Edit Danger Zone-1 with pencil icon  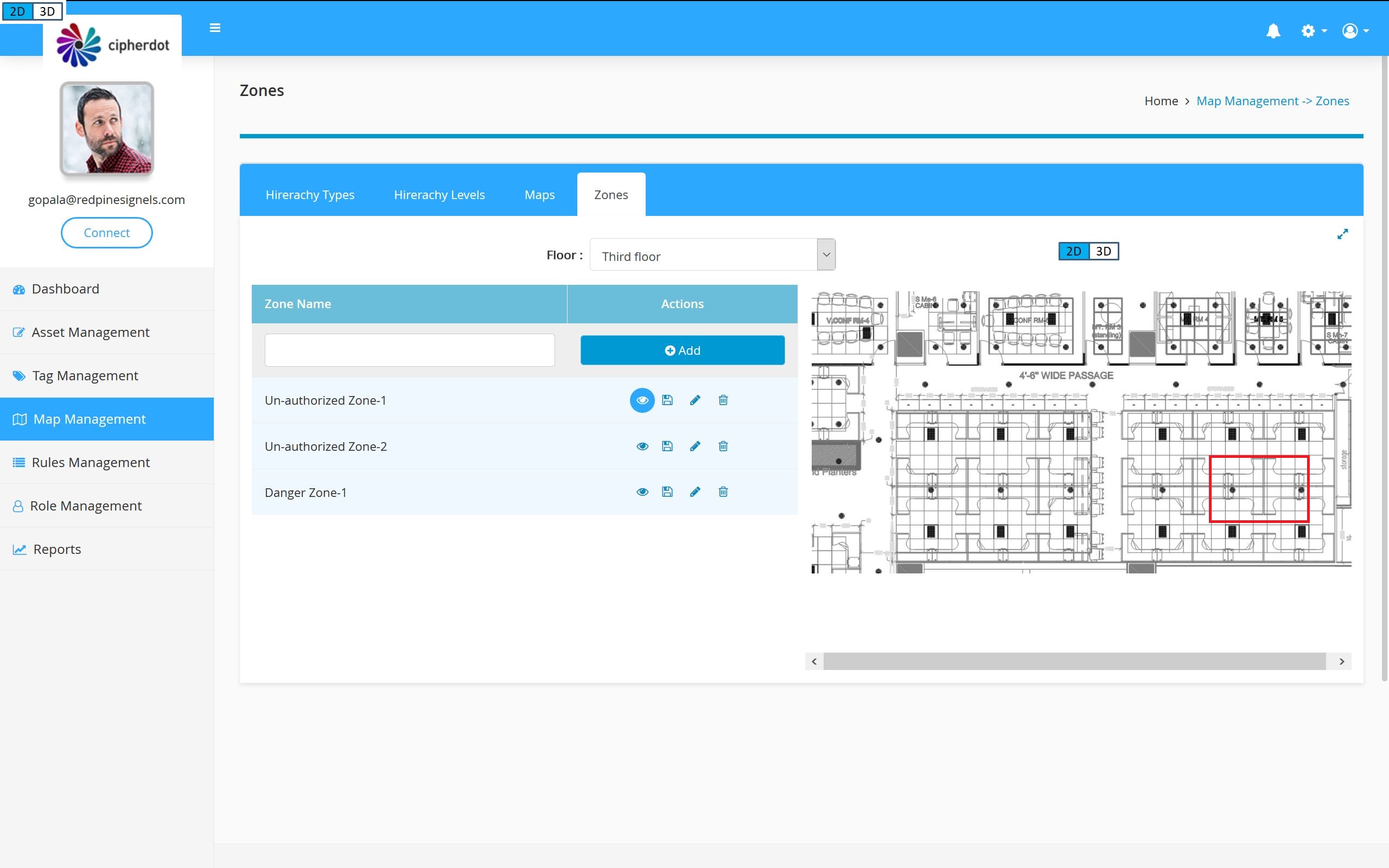pyautogui.click(x=695, y=492)
